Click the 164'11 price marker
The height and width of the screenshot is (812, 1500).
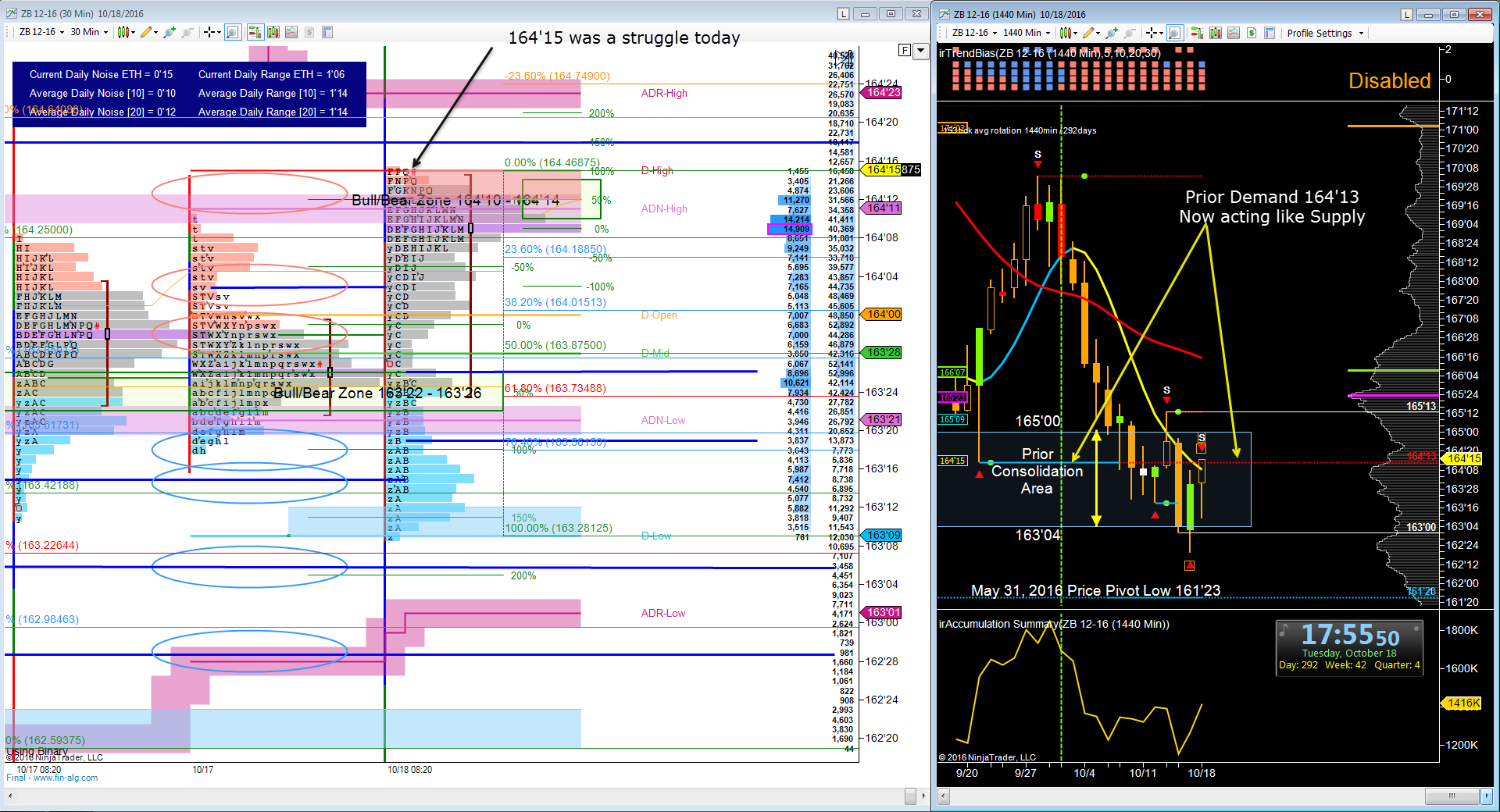[x=882, y=208]
